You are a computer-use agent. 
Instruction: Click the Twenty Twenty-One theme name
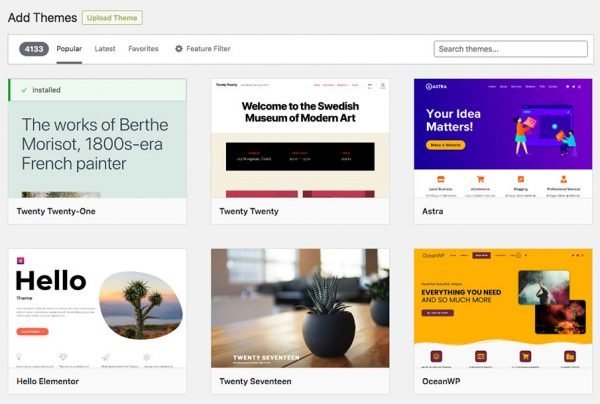click(56, 211)
